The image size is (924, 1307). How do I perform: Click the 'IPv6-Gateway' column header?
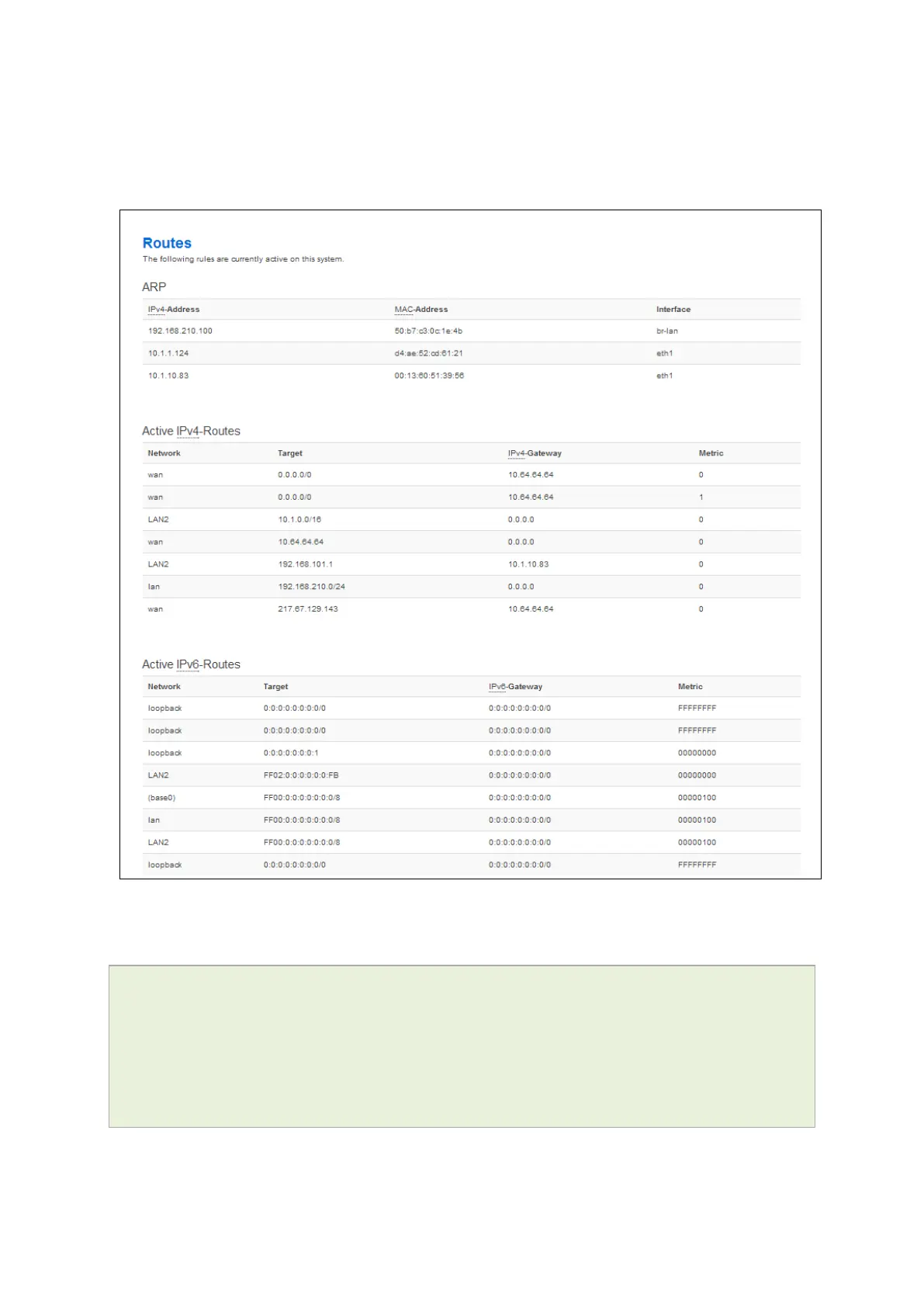(516, 687)
